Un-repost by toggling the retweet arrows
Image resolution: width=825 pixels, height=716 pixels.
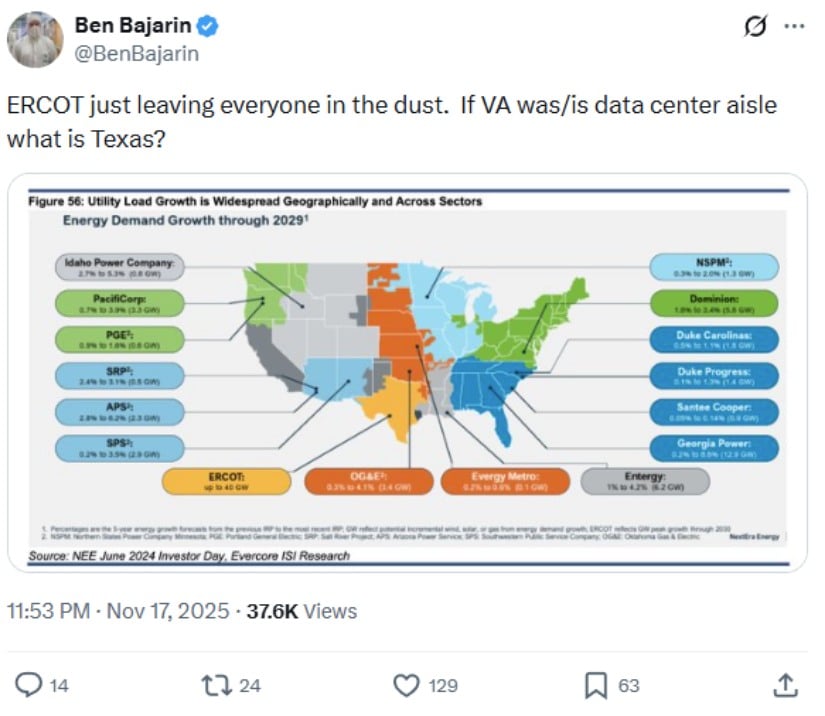[x=215, y=686]
